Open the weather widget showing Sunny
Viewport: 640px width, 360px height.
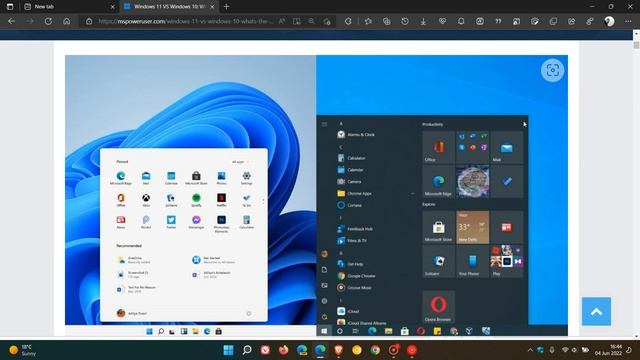click(x=23, y=350)
